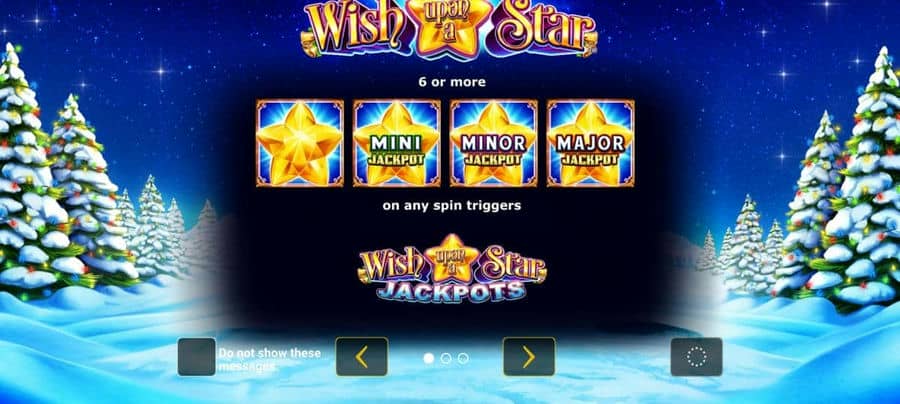Select the second page indicator dot
900x404 pixels.
click(x=446, y=358)
